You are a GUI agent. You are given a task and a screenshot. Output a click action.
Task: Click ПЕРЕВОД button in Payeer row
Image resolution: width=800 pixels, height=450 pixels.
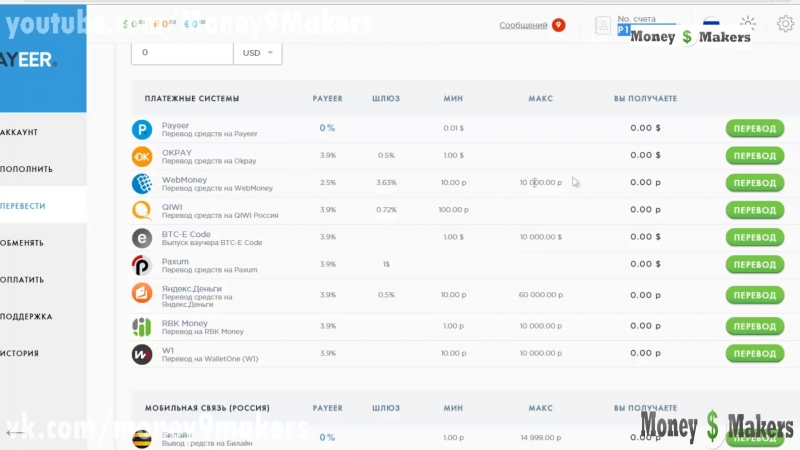coord(755,129)
